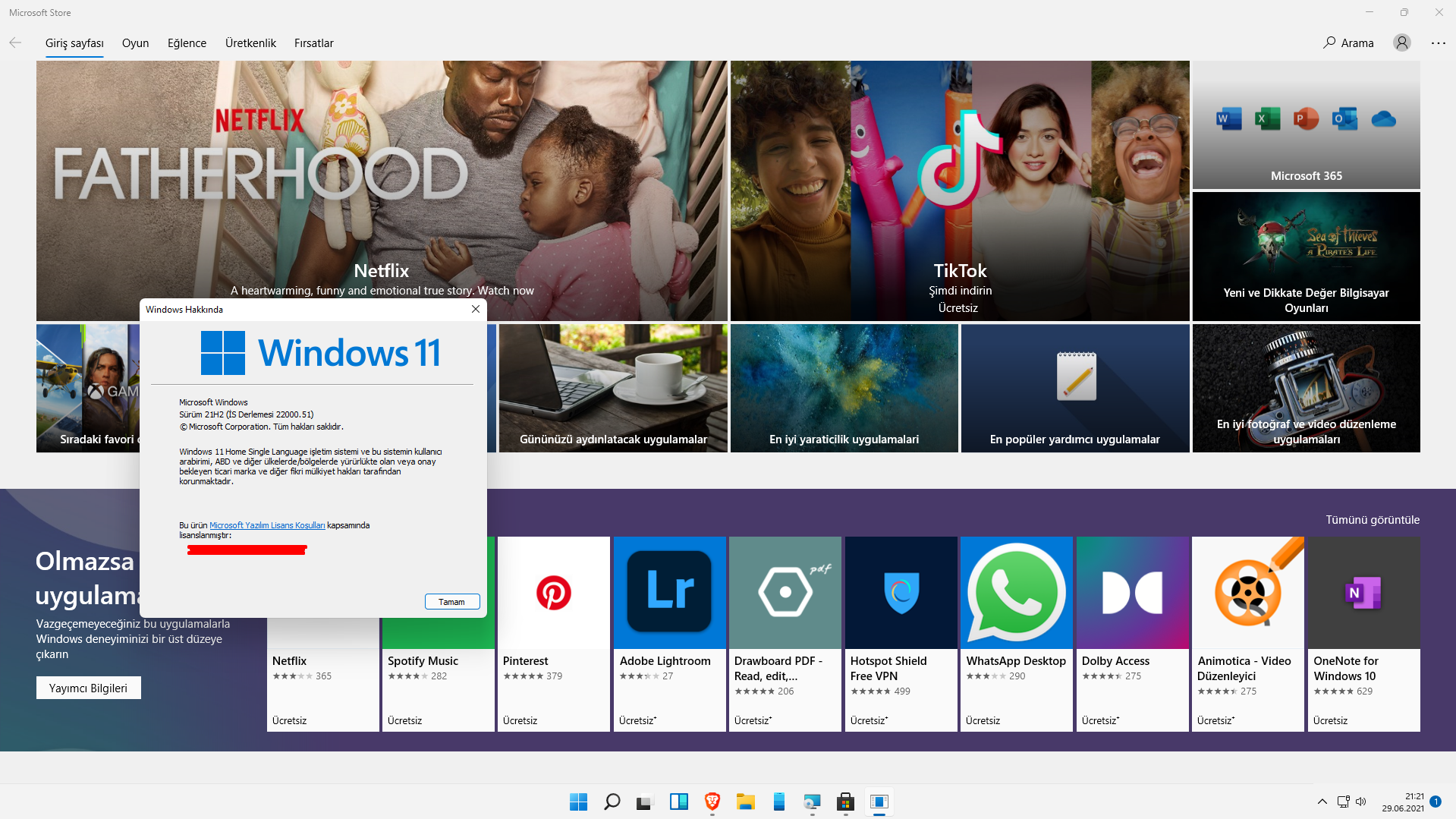Click the Spotify Music app name

(x=423, y=661)
